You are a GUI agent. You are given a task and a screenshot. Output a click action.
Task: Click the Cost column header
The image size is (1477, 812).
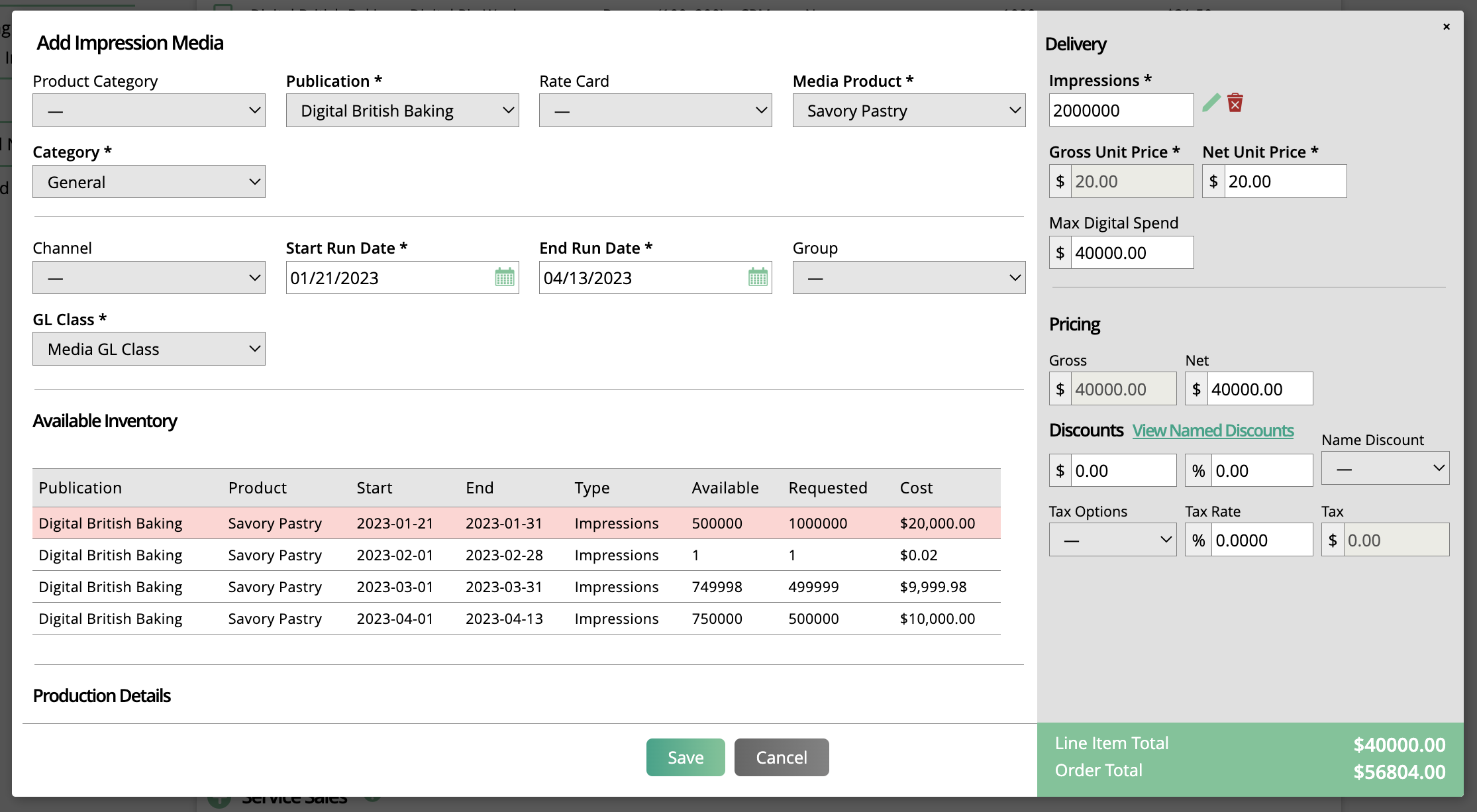coord(916,488)
